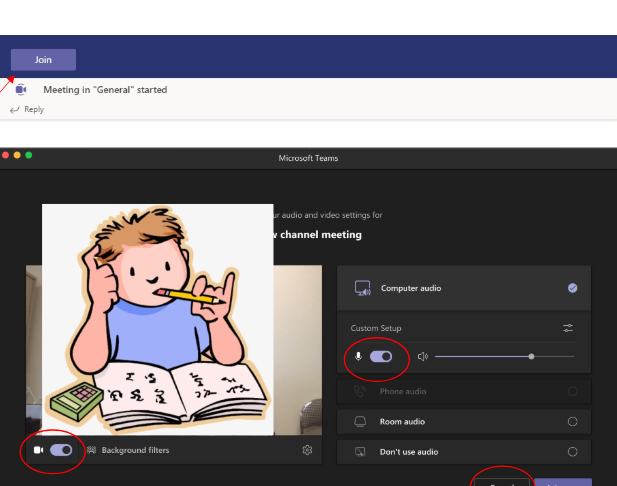Click the Phone audio handset icon
The image size is (617, 486).
coord(360,391)
